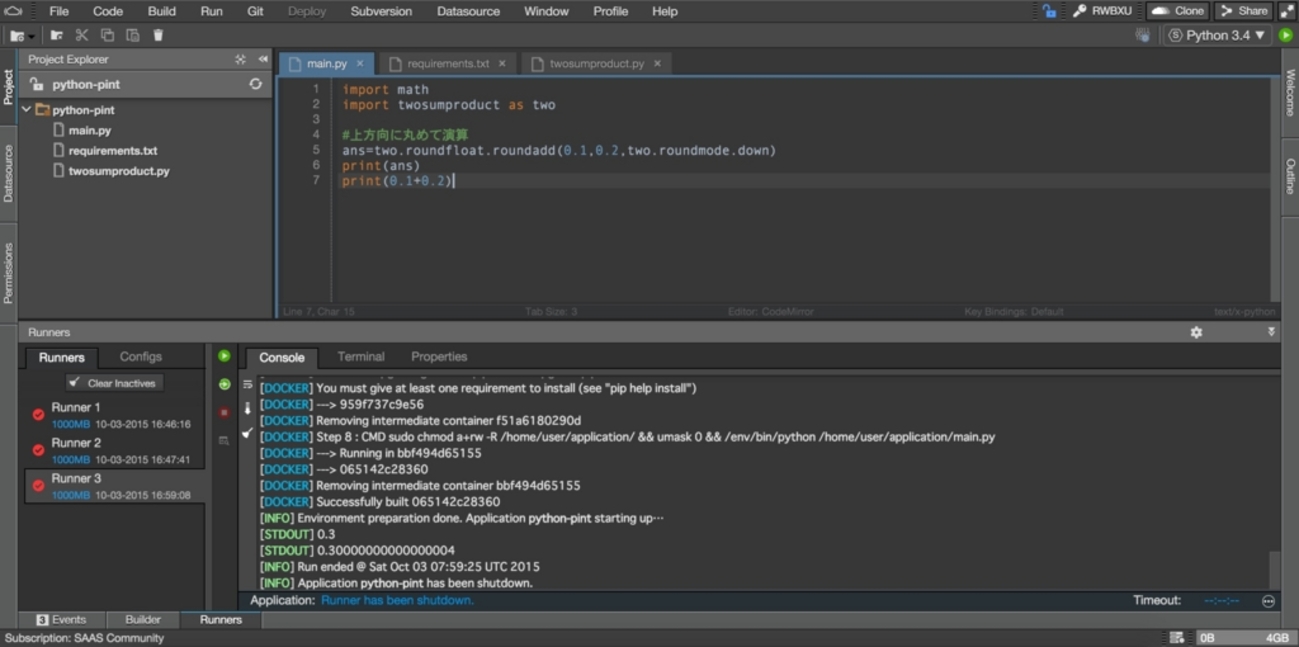
Task: Click the Cut scissors icon in toolbar
Action: click(82, 35)
